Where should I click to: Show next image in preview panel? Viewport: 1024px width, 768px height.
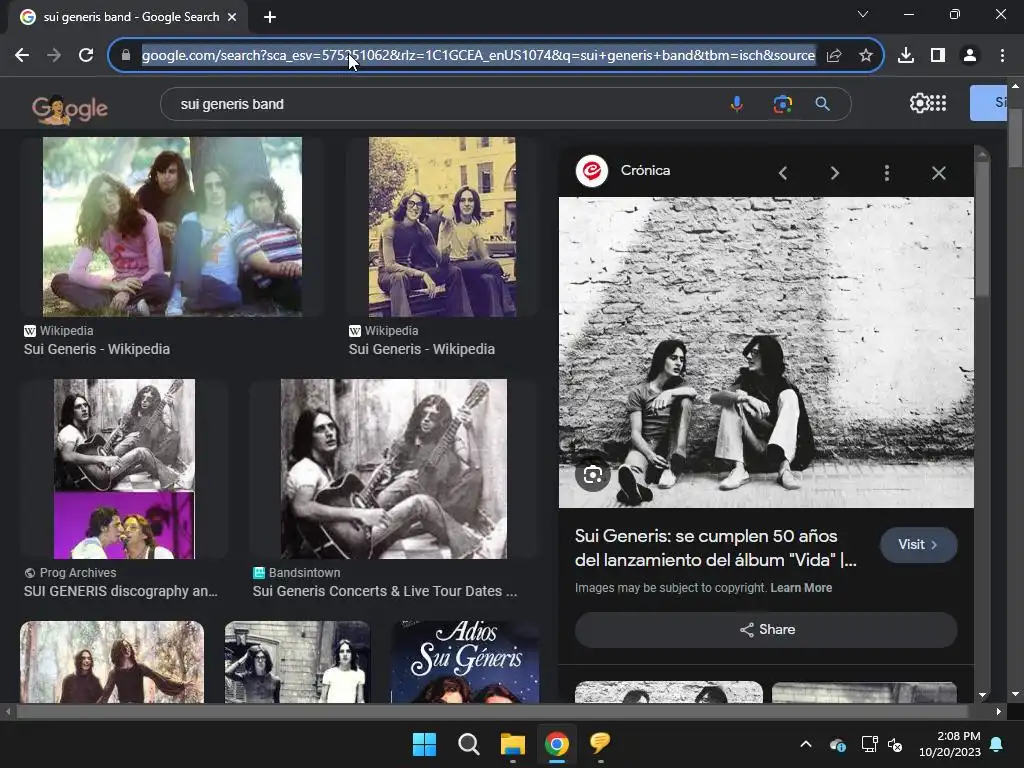(x=834, y=173)
